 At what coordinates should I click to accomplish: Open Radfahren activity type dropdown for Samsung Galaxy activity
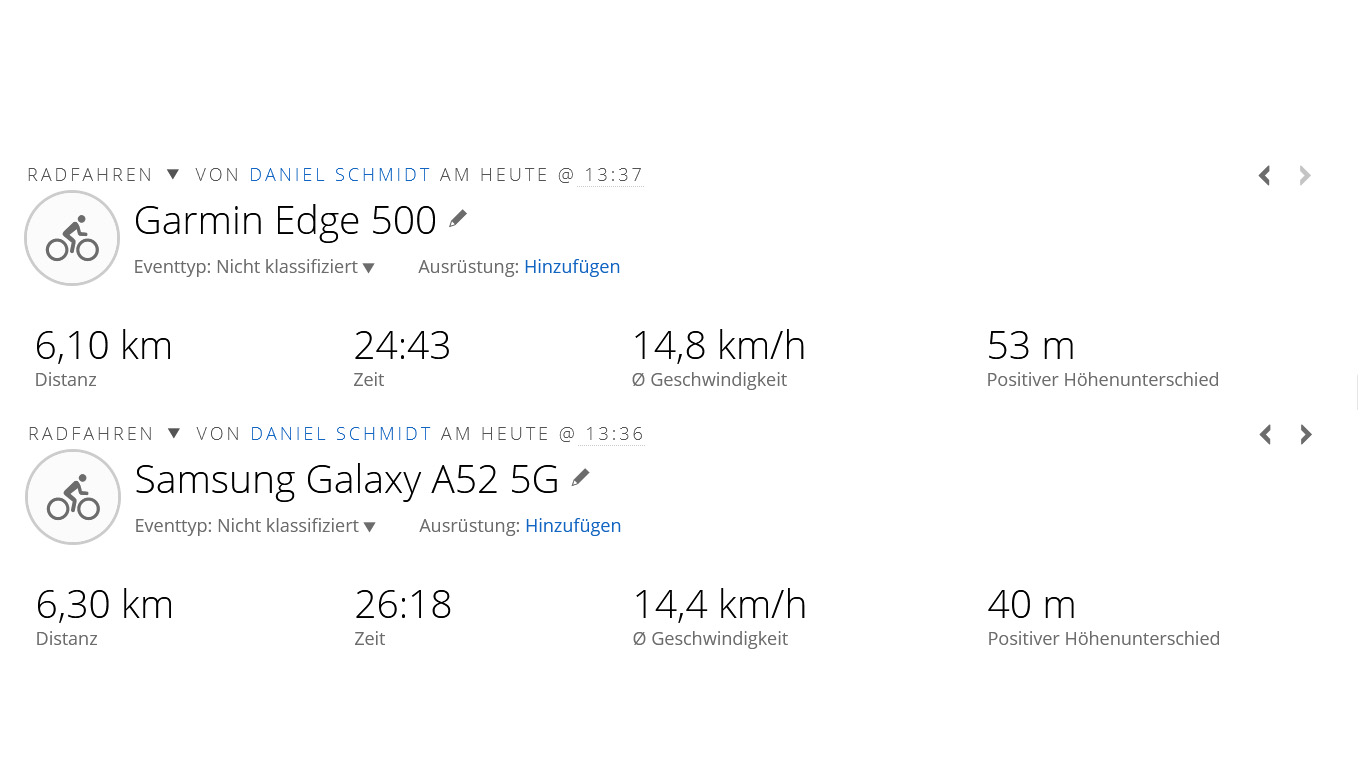pyautogui.click(x=174, y=434)
